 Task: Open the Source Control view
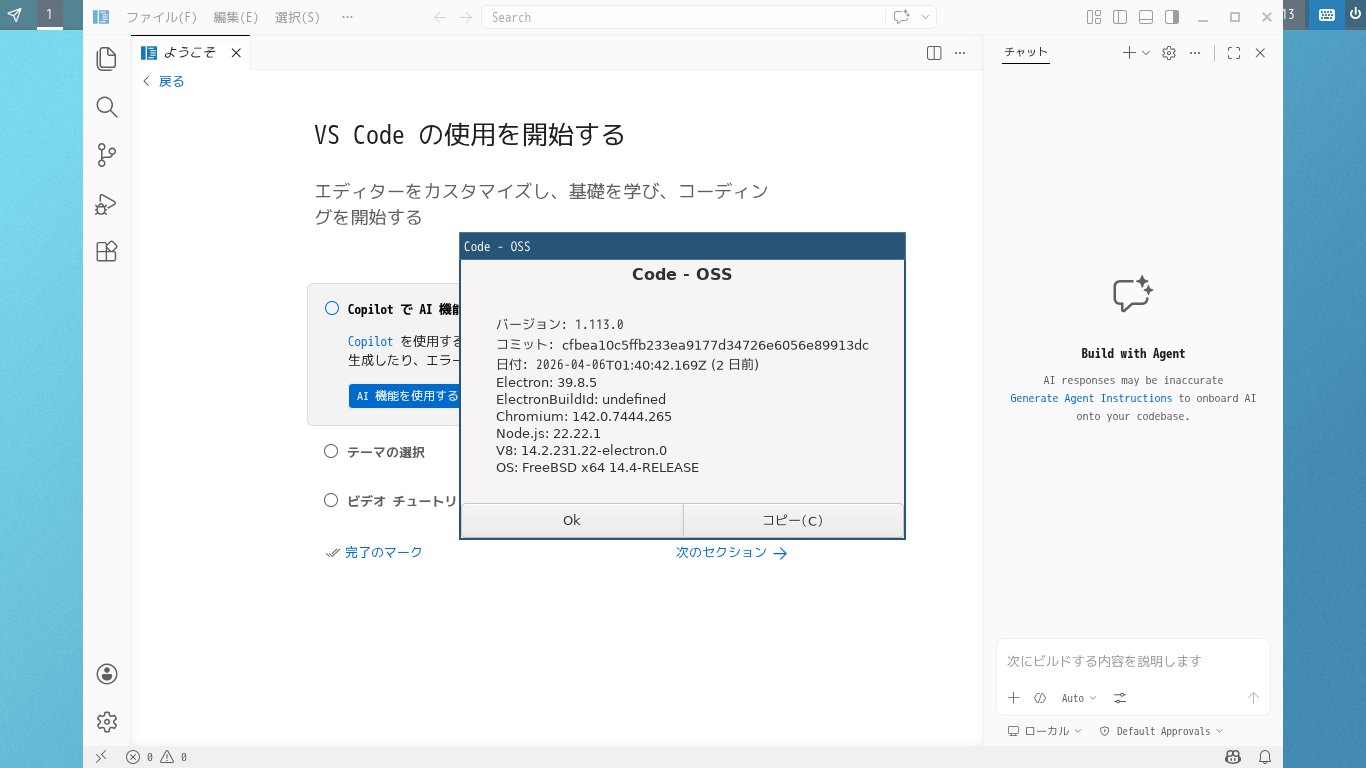(107, 155)
